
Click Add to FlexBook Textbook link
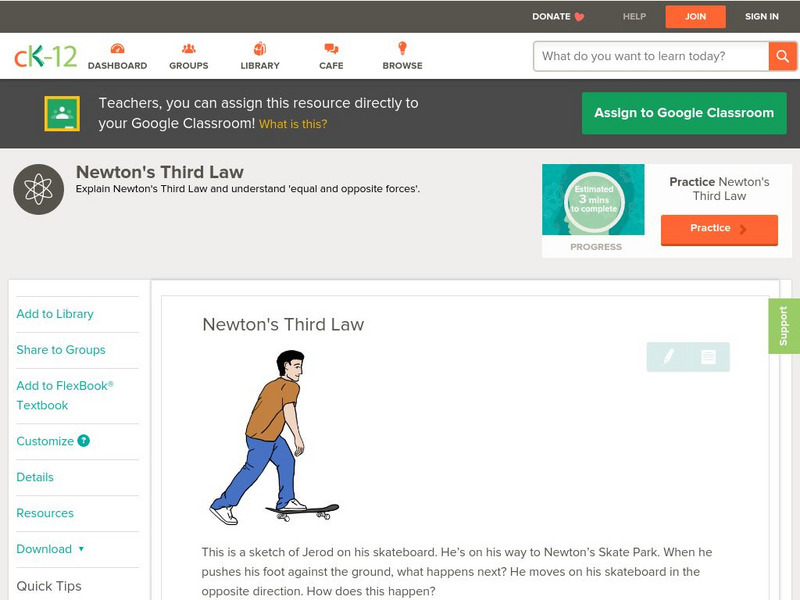[x=65, y=395]
